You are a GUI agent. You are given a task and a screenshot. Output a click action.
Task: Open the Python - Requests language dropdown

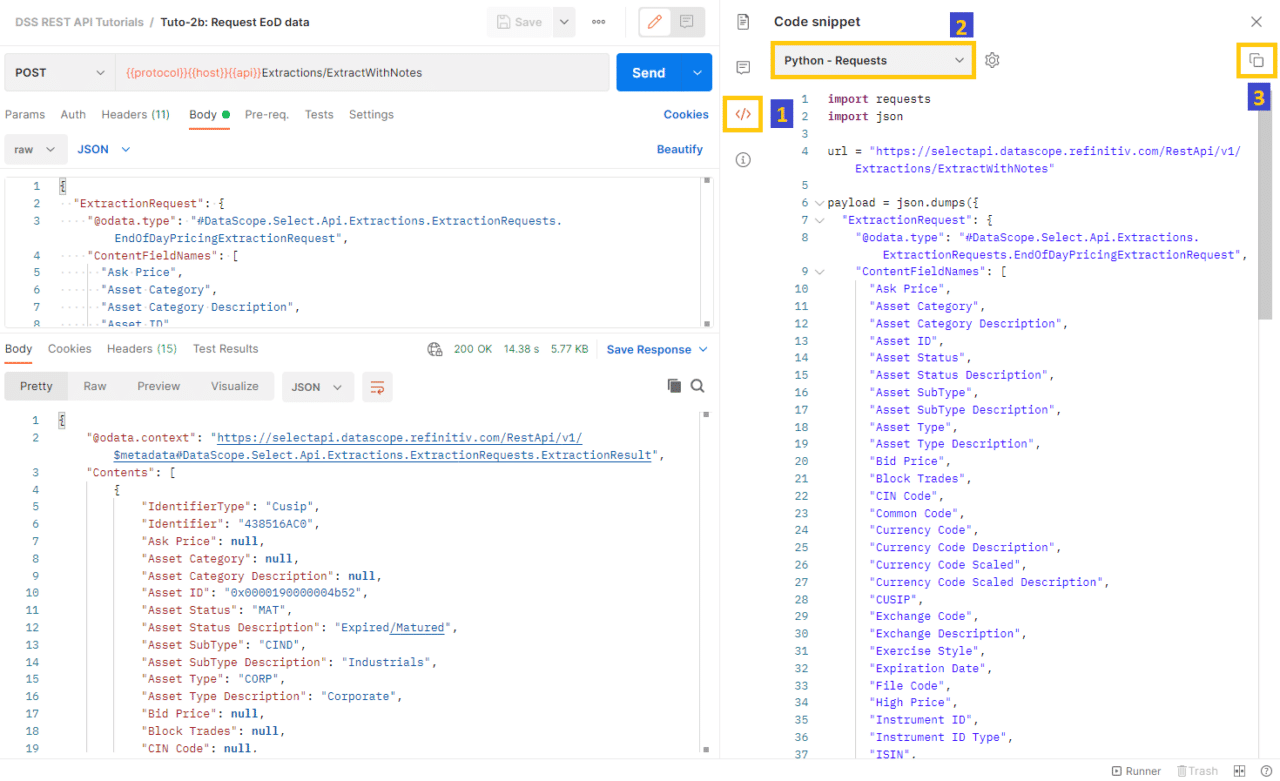(x=873, y=60)
